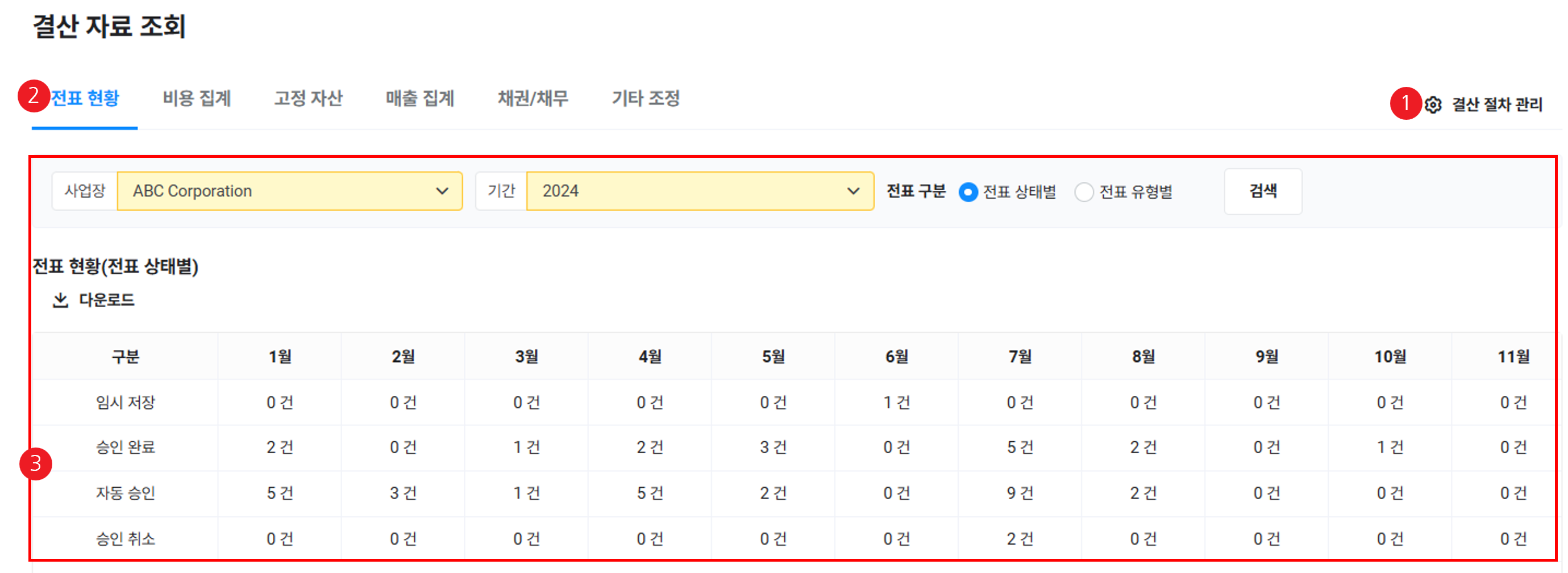The image size is (1568, 573).
Task: Click the 구분 column header
Action: (x=126, y=357)
